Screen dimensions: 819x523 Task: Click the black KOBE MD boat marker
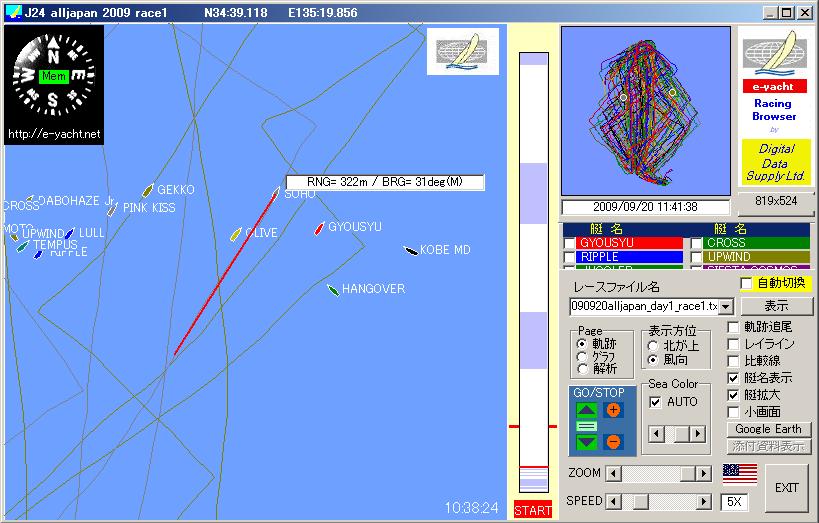click(411, 251)
